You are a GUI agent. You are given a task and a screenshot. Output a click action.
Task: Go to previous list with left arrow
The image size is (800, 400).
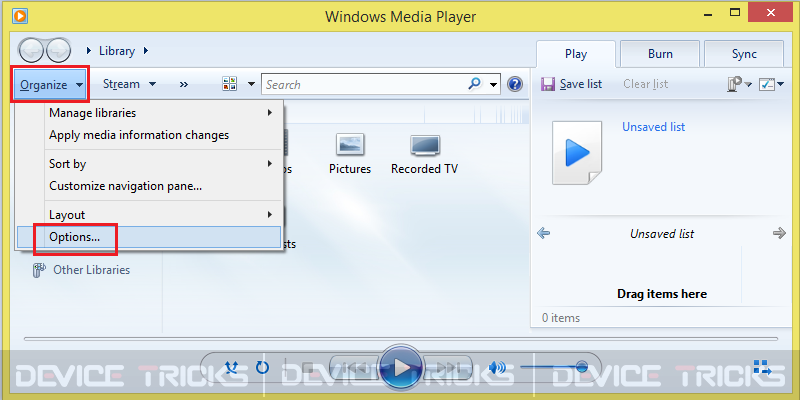(543, 234)
